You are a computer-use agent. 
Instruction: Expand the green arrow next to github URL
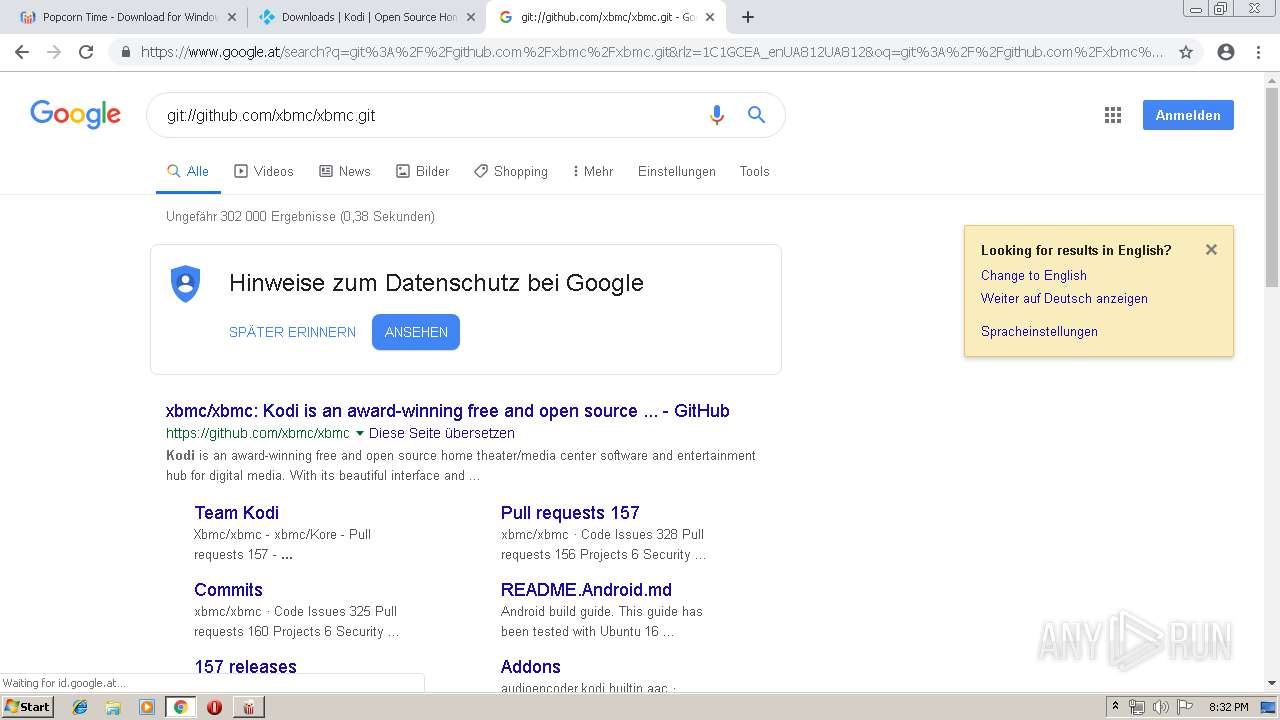tap(360, 434)
